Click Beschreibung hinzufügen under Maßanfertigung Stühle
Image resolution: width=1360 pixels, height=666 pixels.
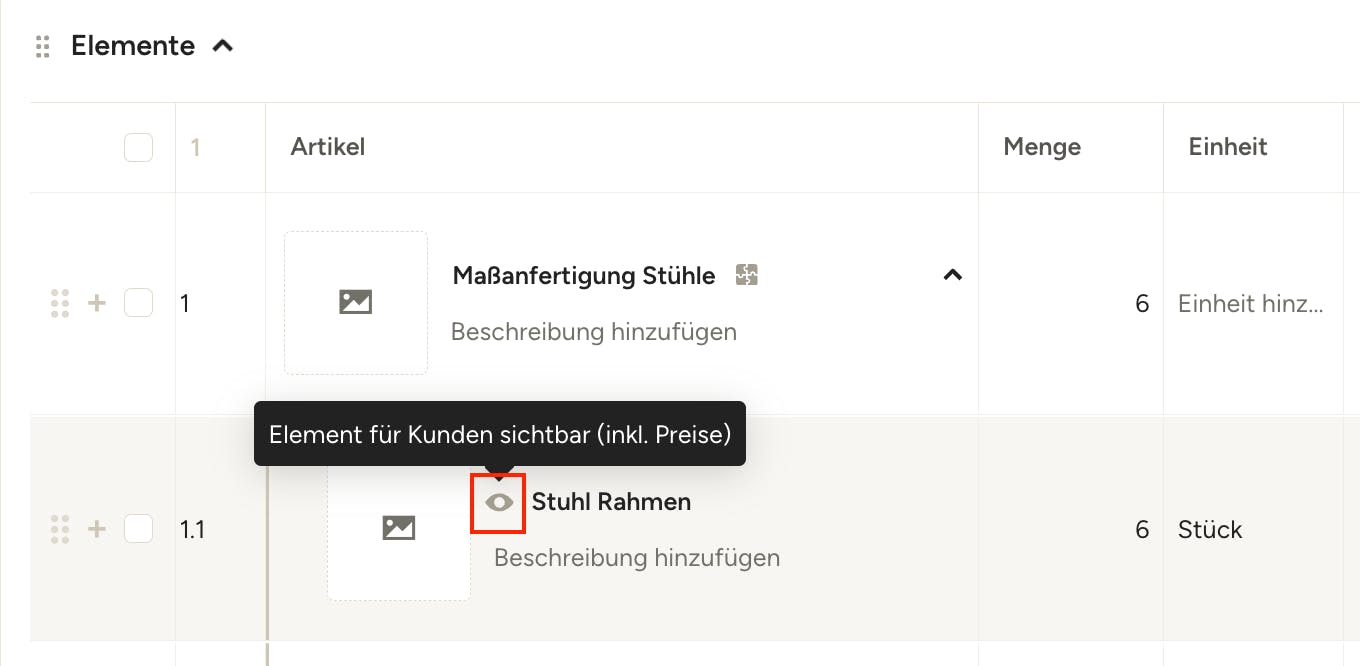[594, 331]
